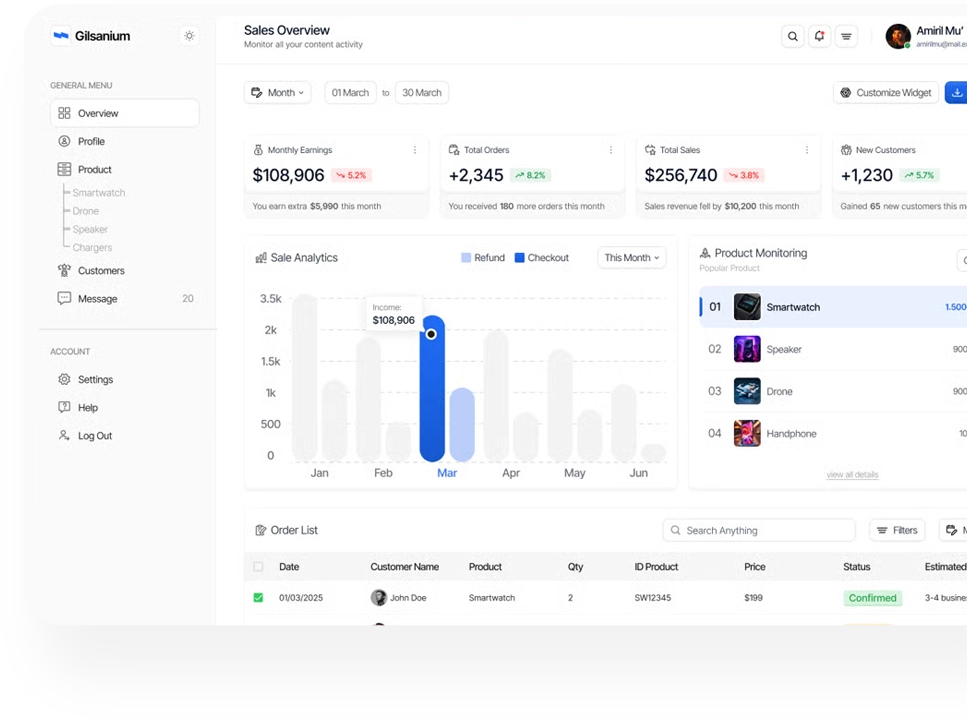Toggle the light/dark theme sun icon
This screenshot has width=967, height=719.
coord(189,36)
